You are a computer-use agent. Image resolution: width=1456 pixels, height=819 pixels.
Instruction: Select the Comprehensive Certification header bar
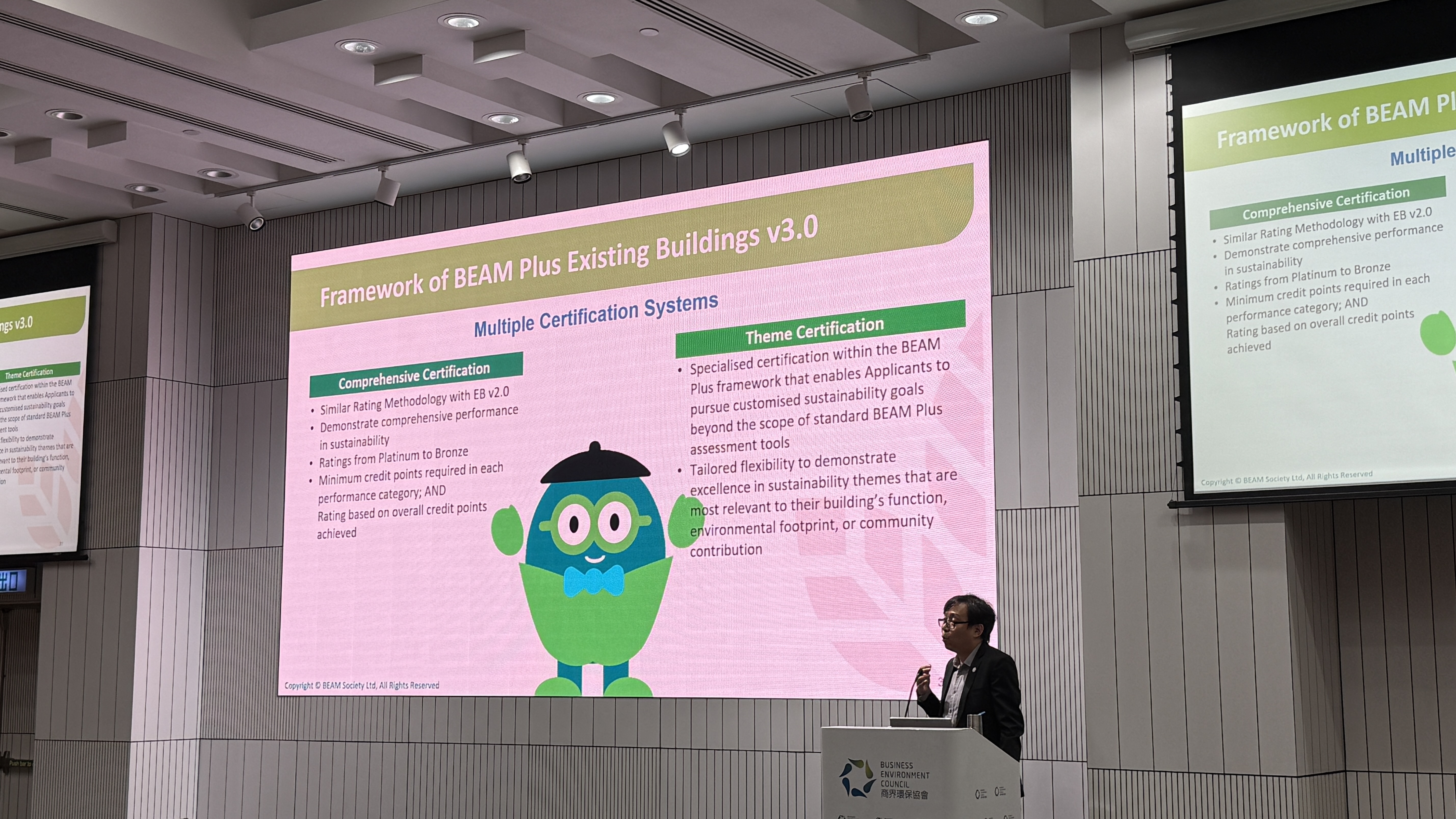point(416,375)
